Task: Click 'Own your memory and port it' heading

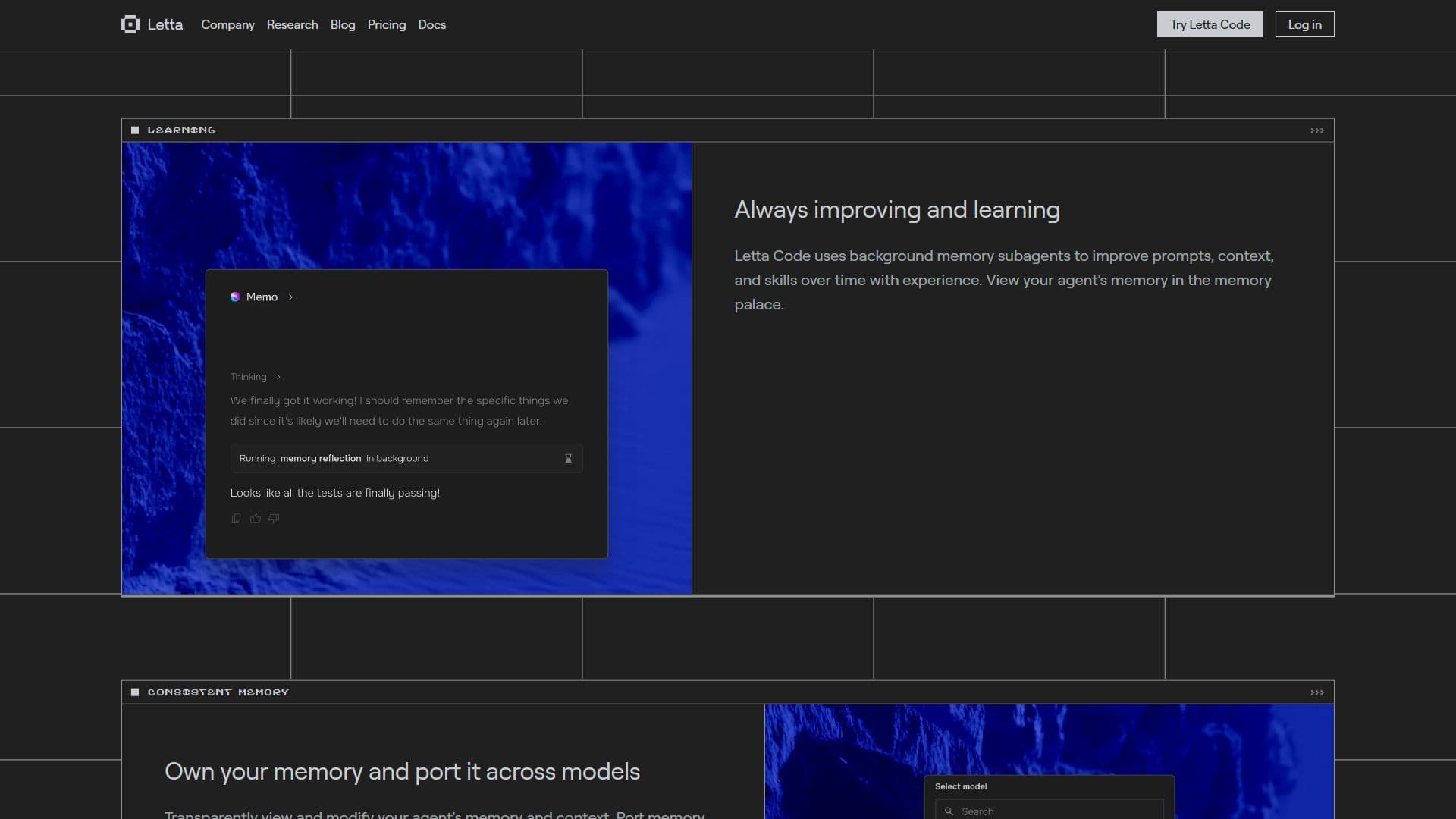Action: coord(402,771)
